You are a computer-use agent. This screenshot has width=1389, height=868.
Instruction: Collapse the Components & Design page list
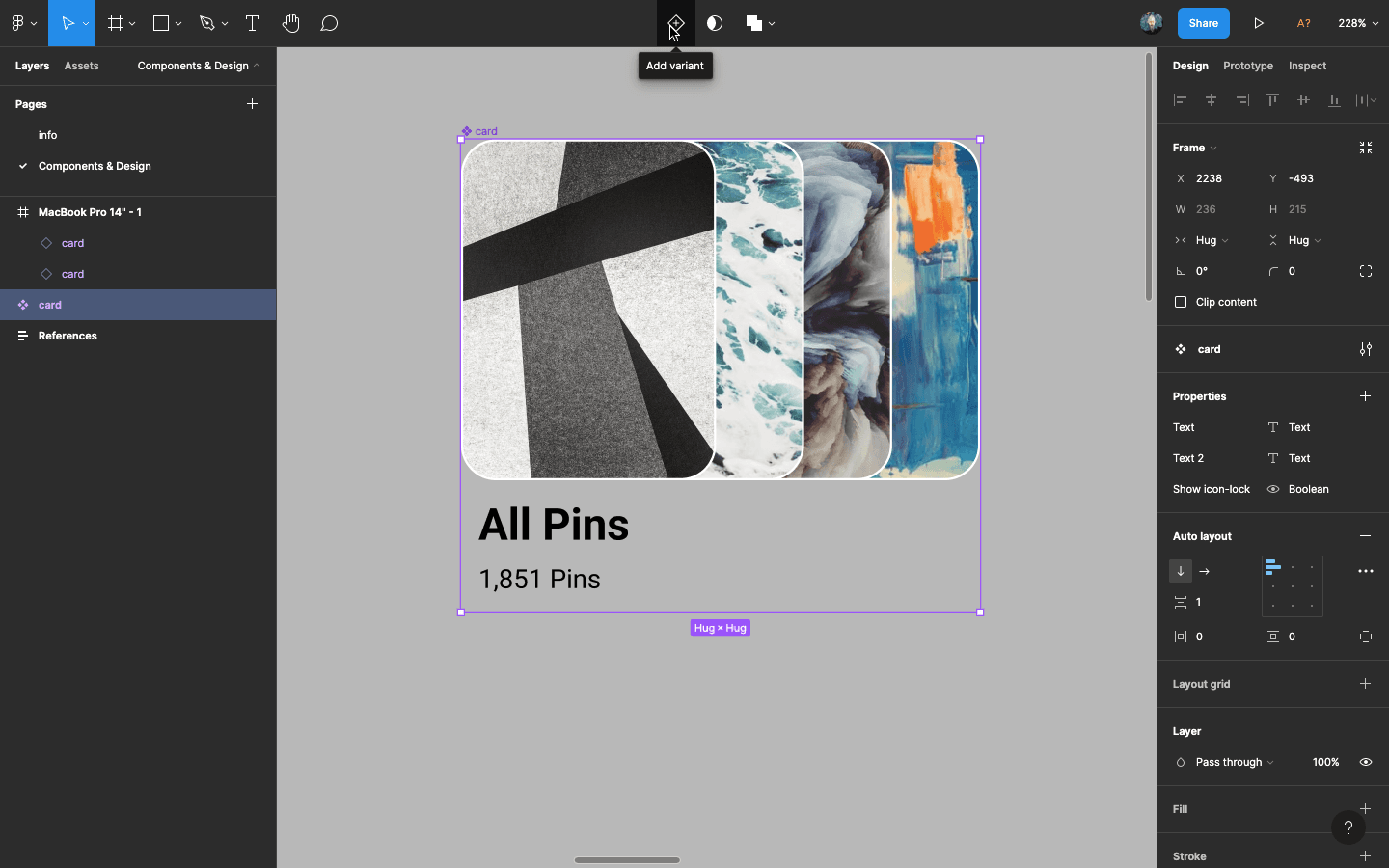coord(199,66)
